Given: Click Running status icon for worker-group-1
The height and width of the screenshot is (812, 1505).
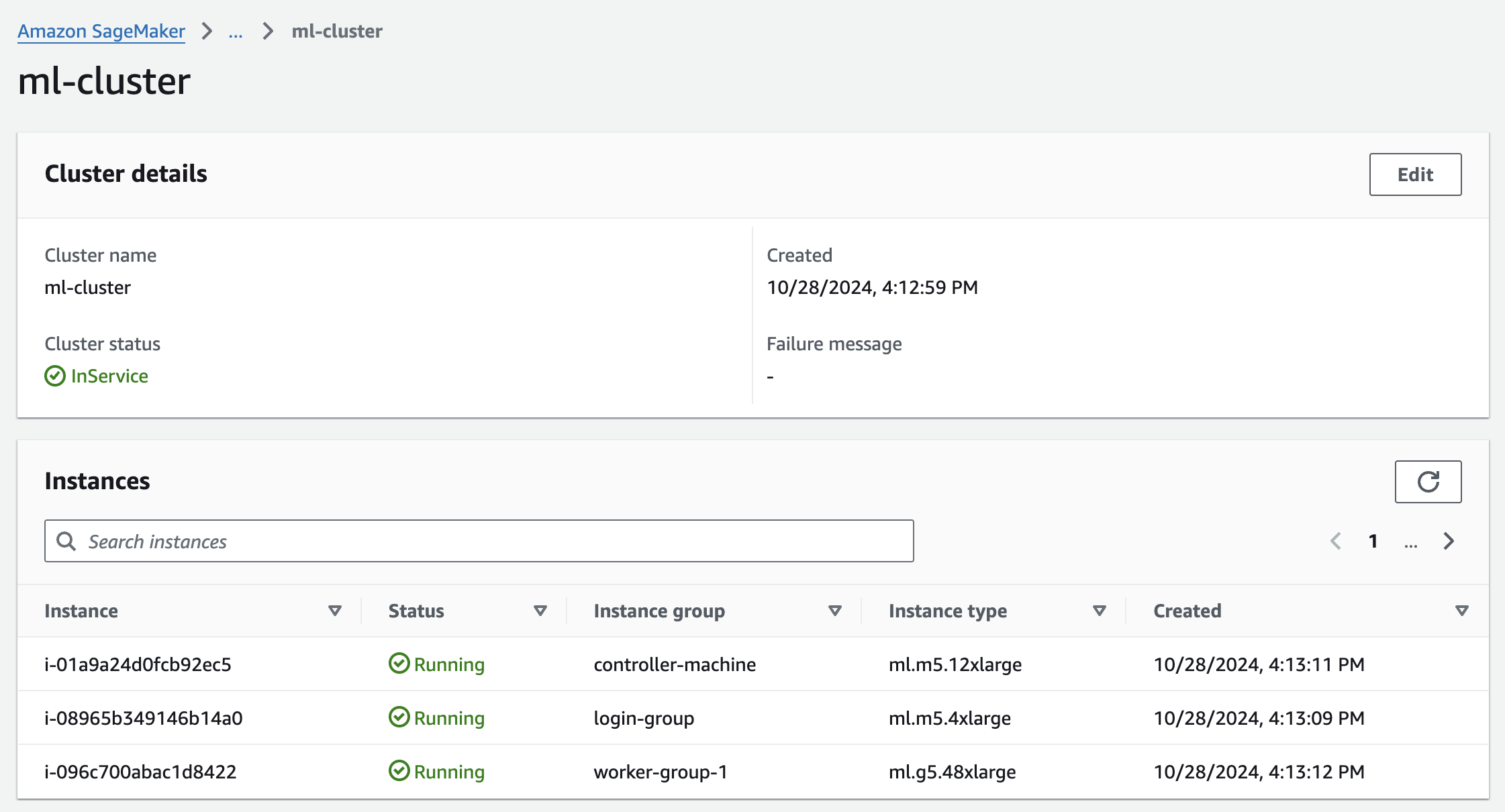Looking at the screenshot, I should tap(399, 771).
